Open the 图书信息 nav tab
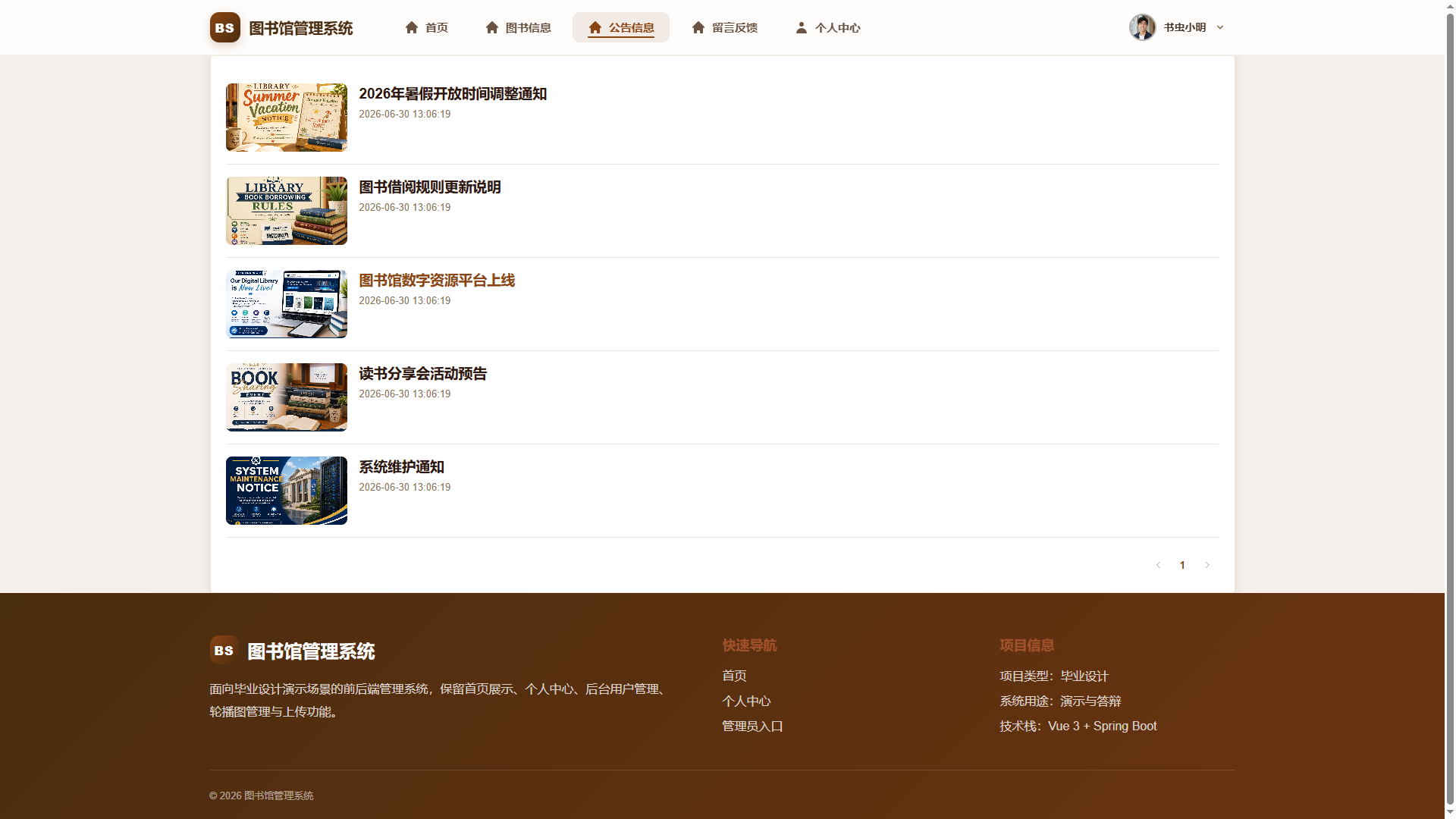This screenshot has width=1456, height=819. (x=518, y=27)
